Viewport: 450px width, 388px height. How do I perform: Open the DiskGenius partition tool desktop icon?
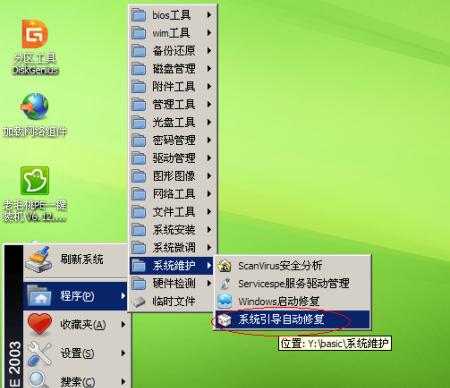[35, 34]
